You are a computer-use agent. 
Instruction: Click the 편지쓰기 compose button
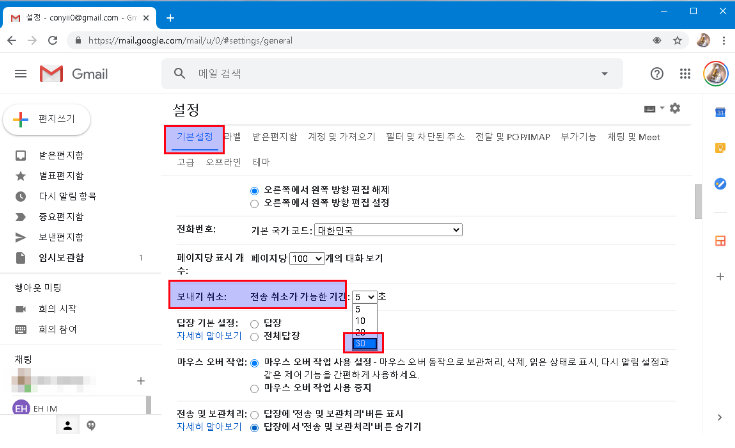[48, 120]
